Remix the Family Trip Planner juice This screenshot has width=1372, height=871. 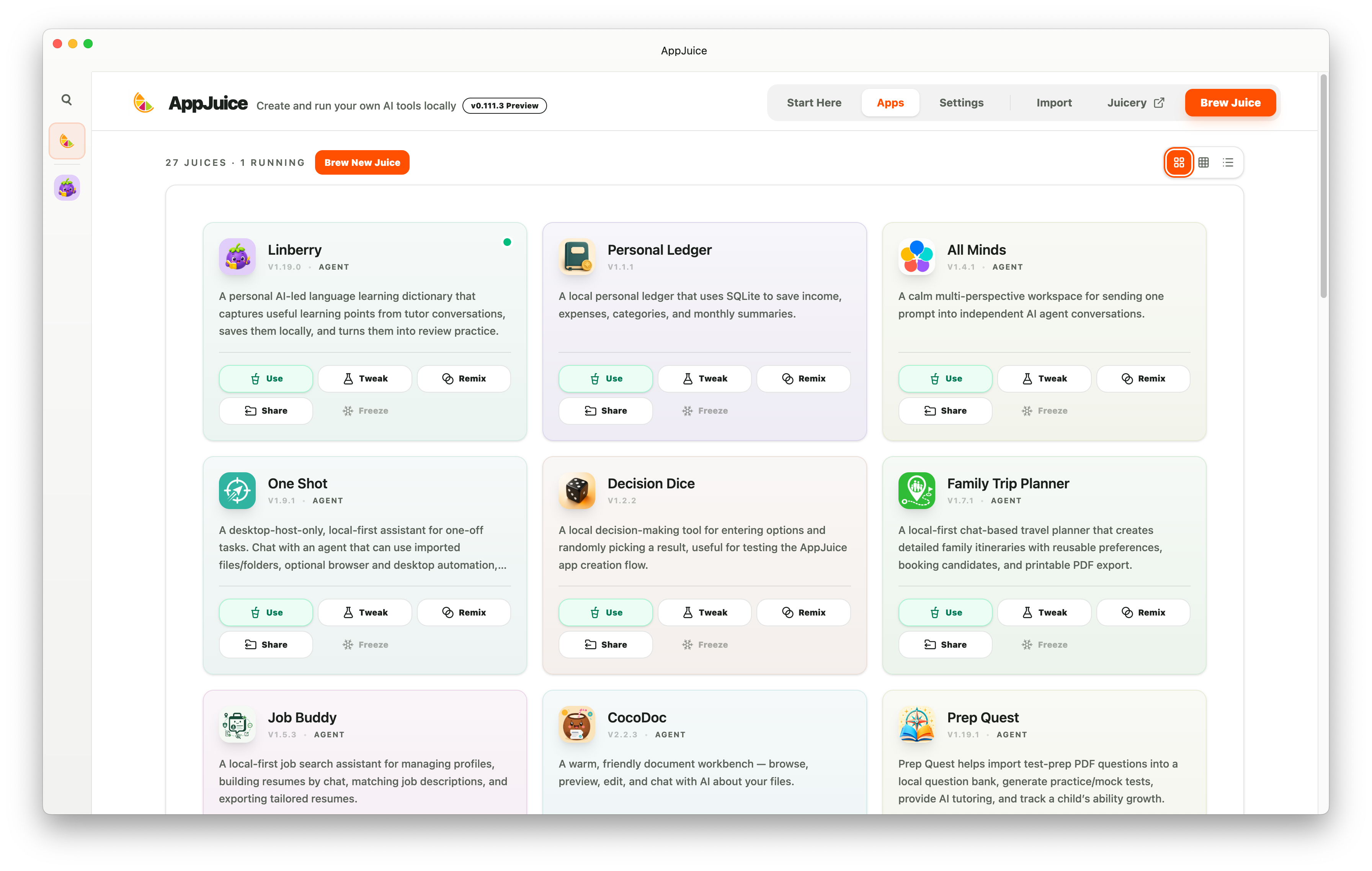click(1143, 612)
